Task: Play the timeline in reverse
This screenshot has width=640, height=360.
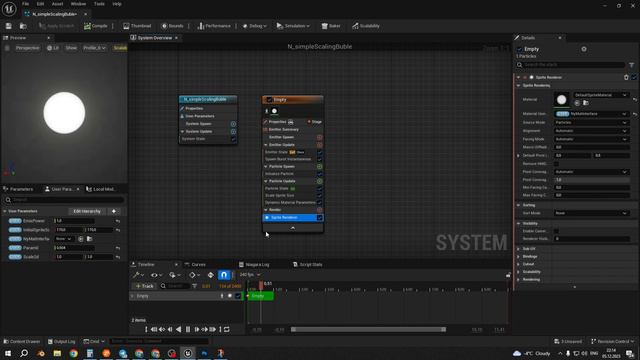Action: click(178, 329)
